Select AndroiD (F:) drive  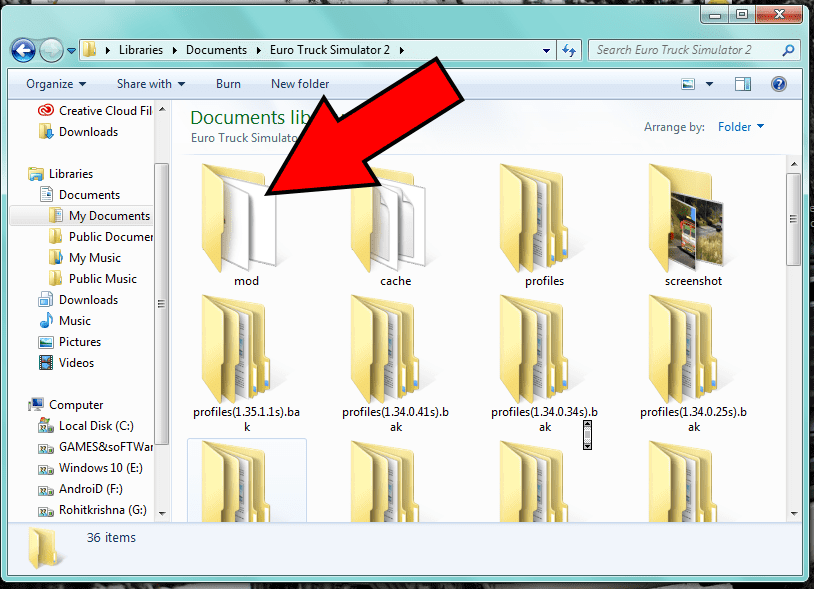(x=80, y=489)
